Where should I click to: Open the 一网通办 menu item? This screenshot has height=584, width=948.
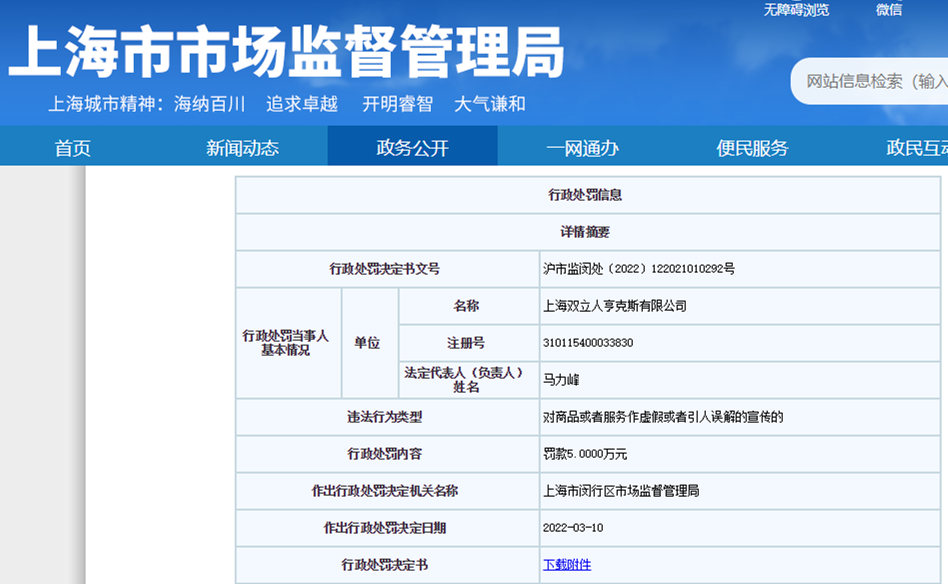coord(582,148)
